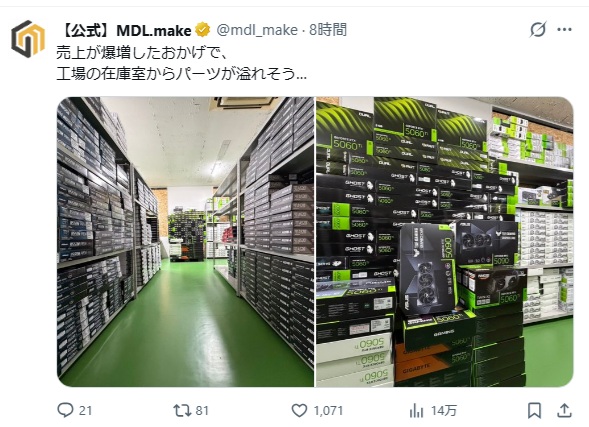
Task: Open left warehouse aisle photo
Action: click(185, 242)
